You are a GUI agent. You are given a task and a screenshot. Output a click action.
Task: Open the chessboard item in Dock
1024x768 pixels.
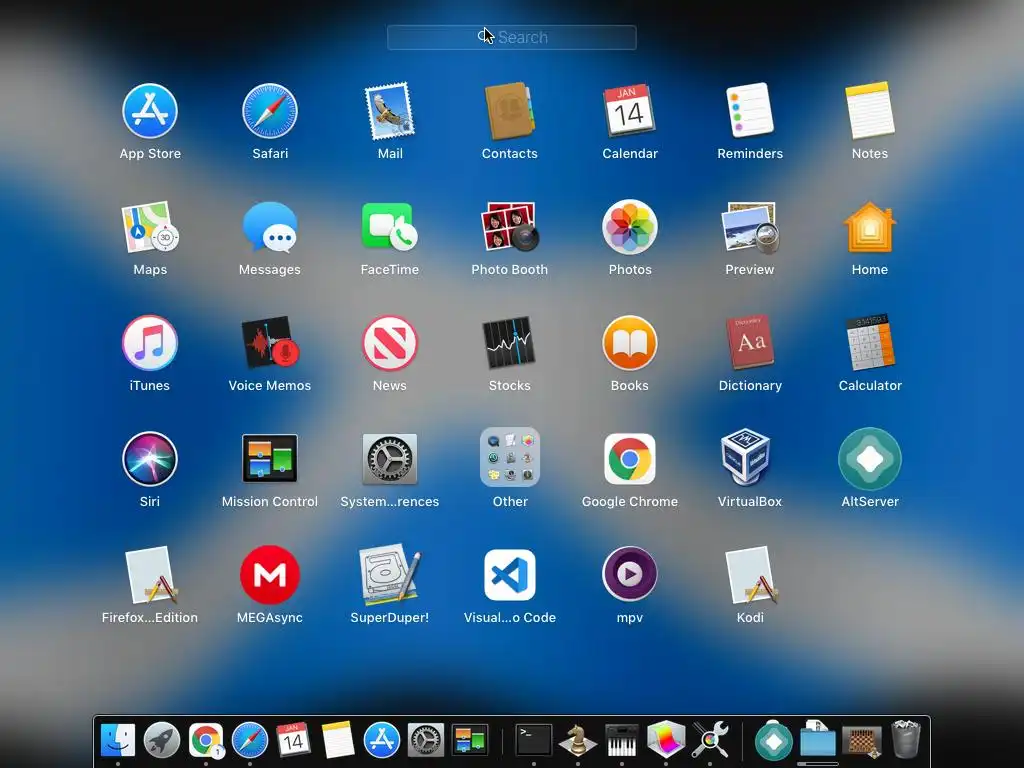point(862,741)
